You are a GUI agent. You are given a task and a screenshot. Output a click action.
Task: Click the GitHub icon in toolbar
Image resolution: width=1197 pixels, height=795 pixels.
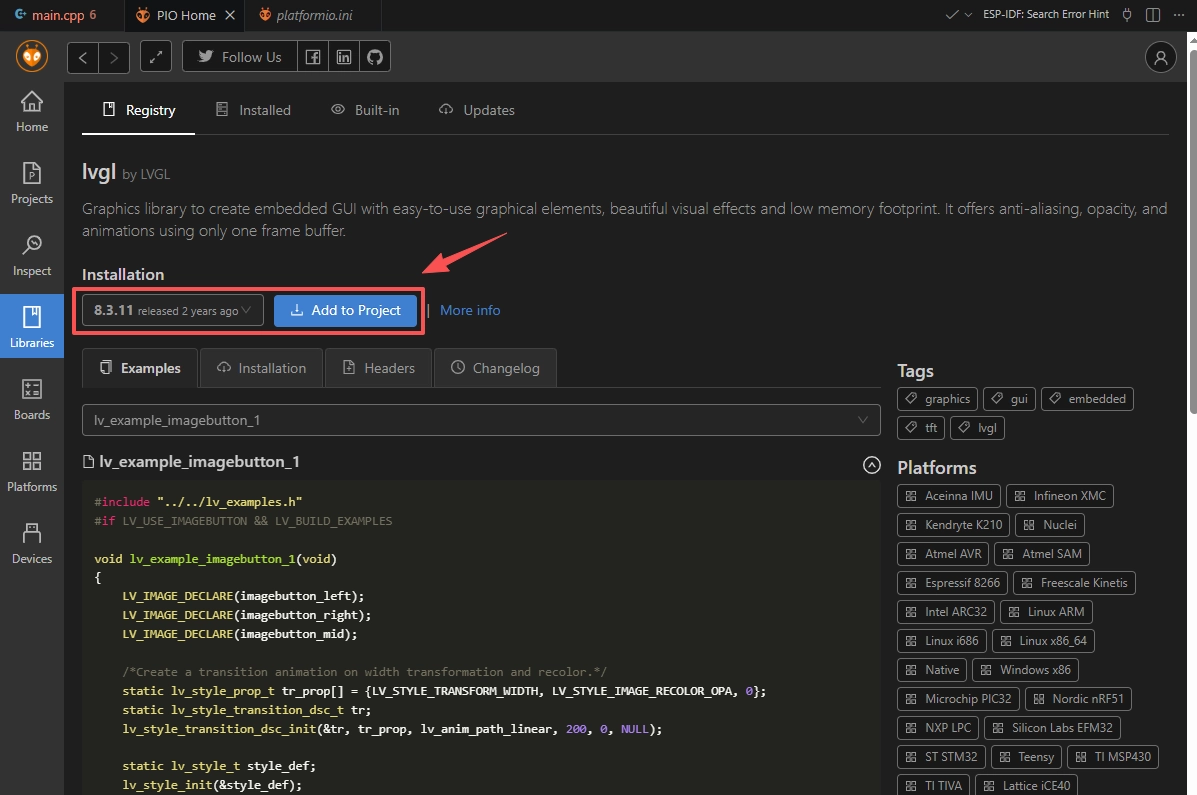coord(375,57)
